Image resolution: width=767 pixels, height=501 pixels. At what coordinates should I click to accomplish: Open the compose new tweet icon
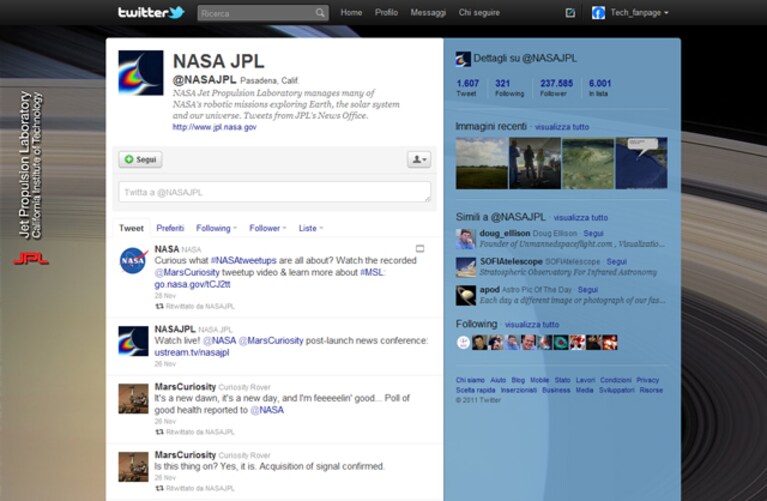click(x=570, y=13)
